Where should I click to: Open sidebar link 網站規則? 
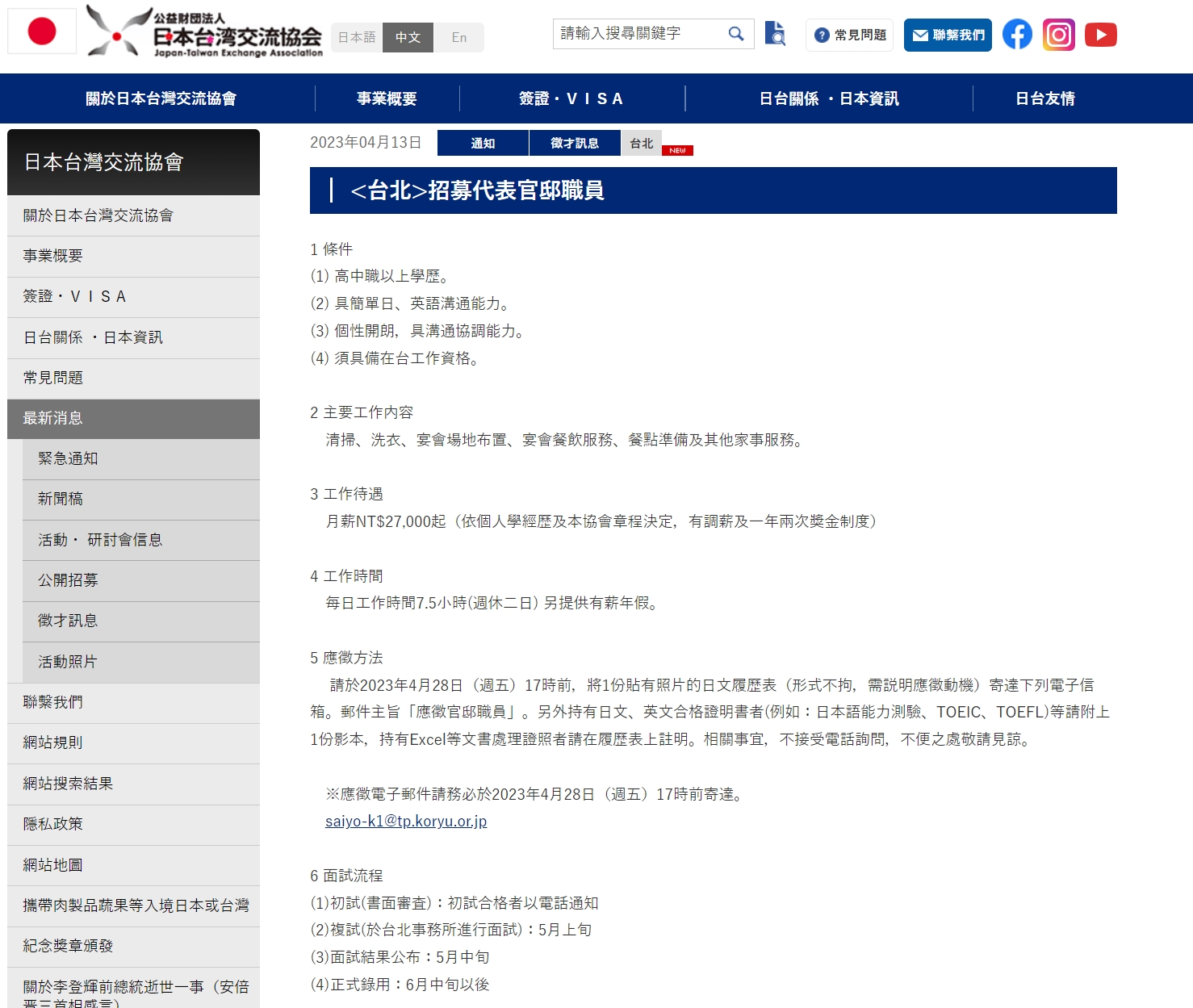point(134,743)
